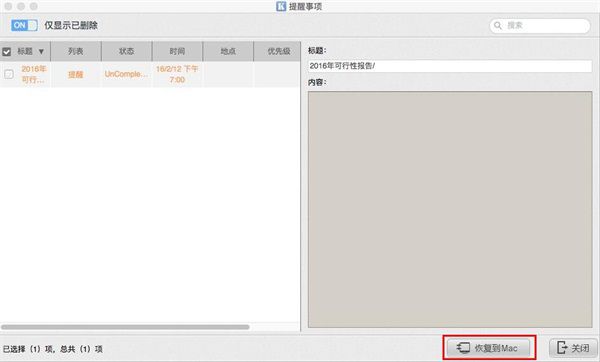The image size is (600, 362).
Task: Click the search field 搜索
Action: [540, 26]
